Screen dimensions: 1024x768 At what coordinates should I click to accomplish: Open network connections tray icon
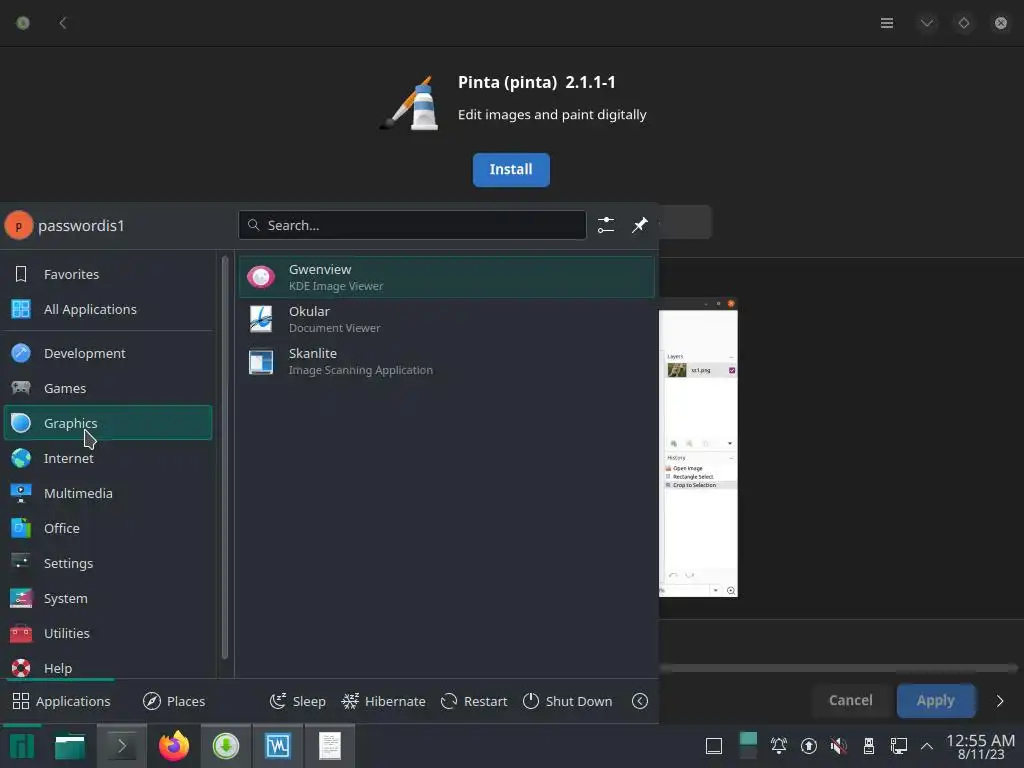click(899, 746)
